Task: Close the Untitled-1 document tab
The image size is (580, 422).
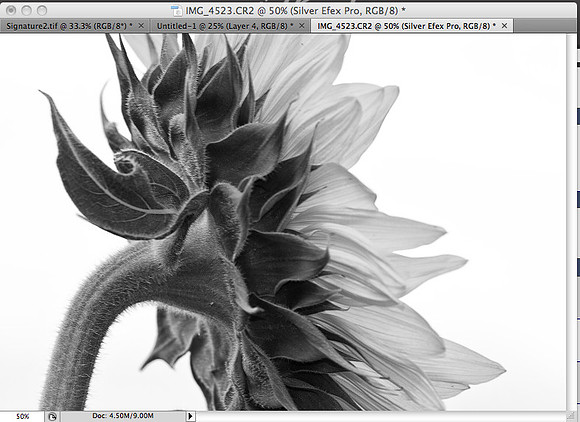Action: point(301,26)
